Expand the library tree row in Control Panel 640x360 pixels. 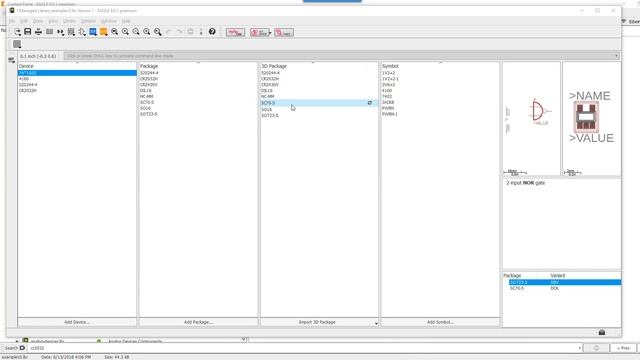tap(17, 341)
